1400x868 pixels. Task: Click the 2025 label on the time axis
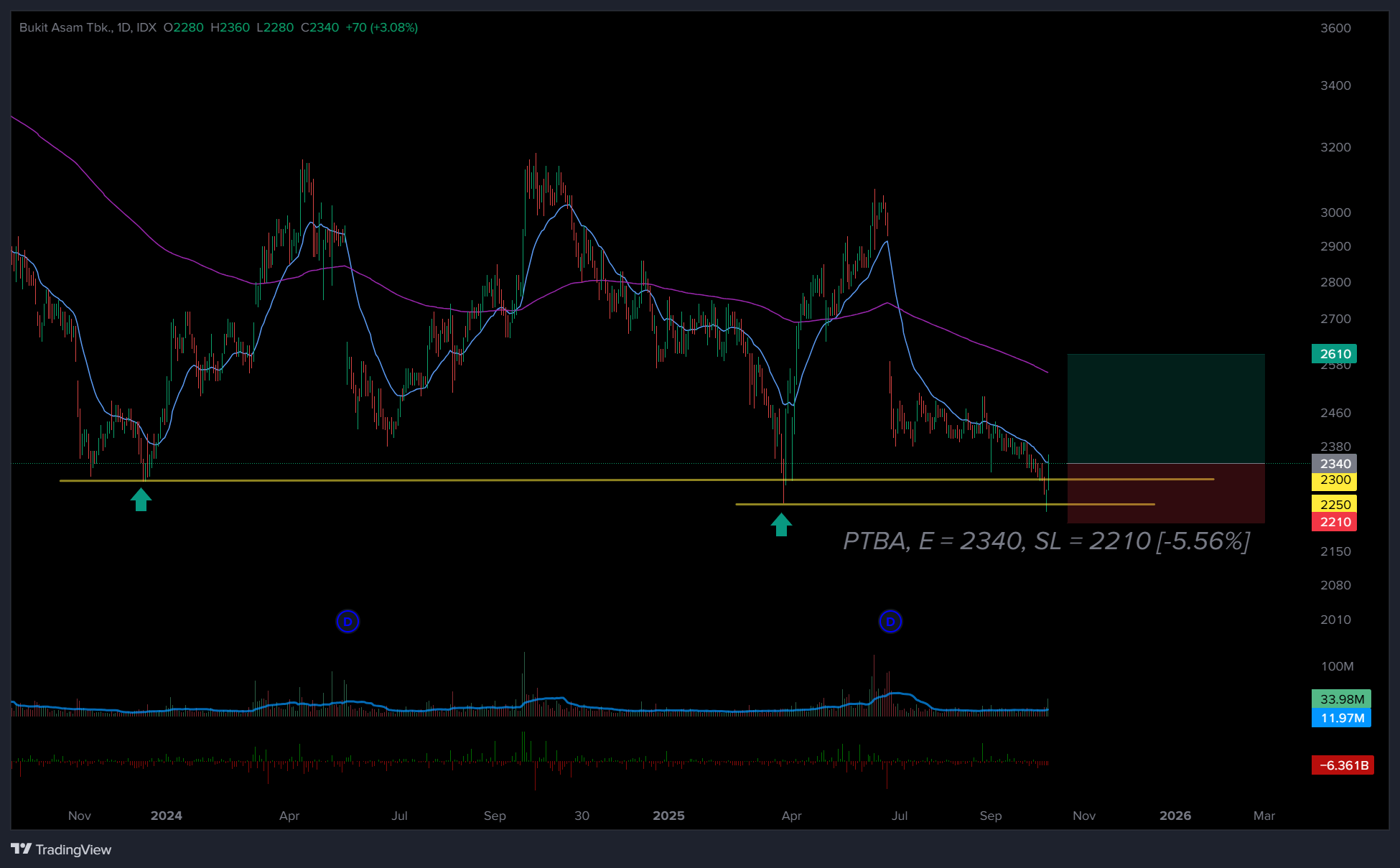(668, 816)
